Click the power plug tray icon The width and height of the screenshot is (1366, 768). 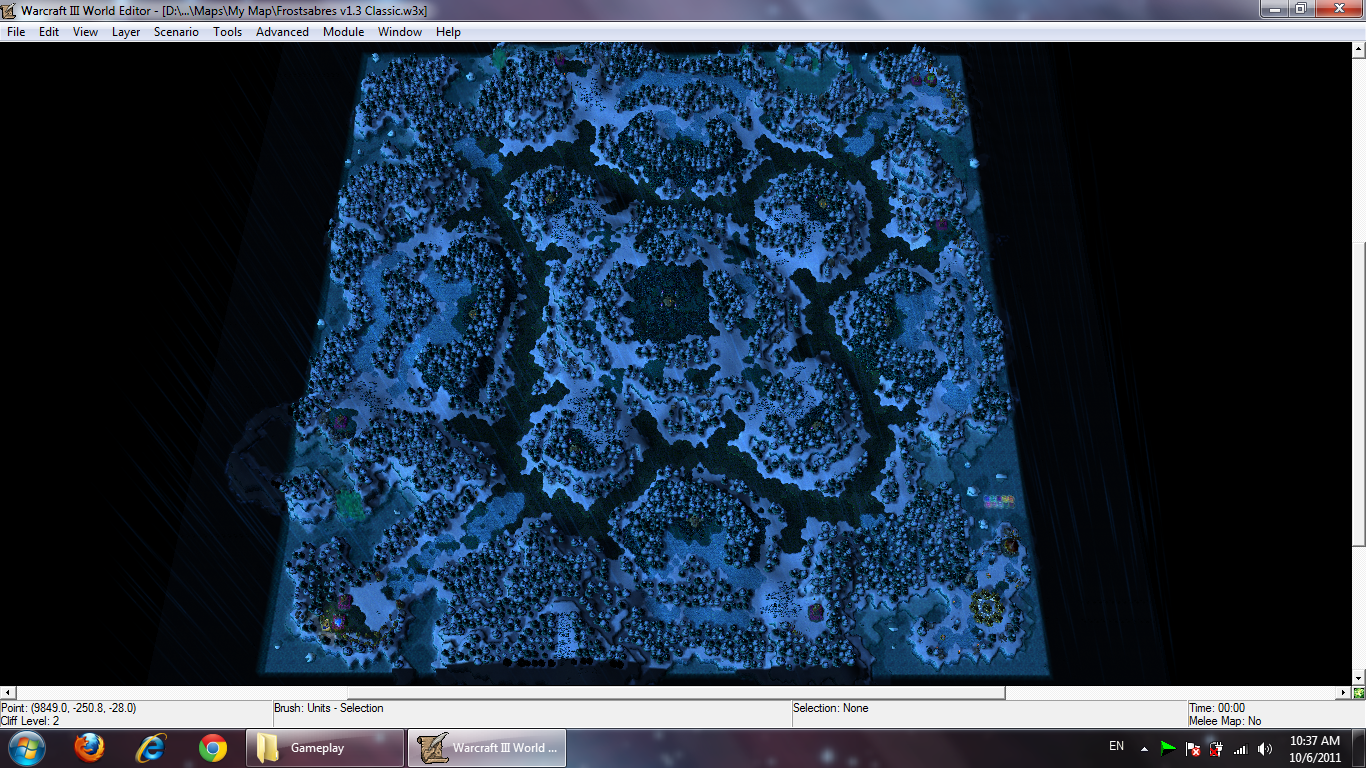click(1216, 749)
